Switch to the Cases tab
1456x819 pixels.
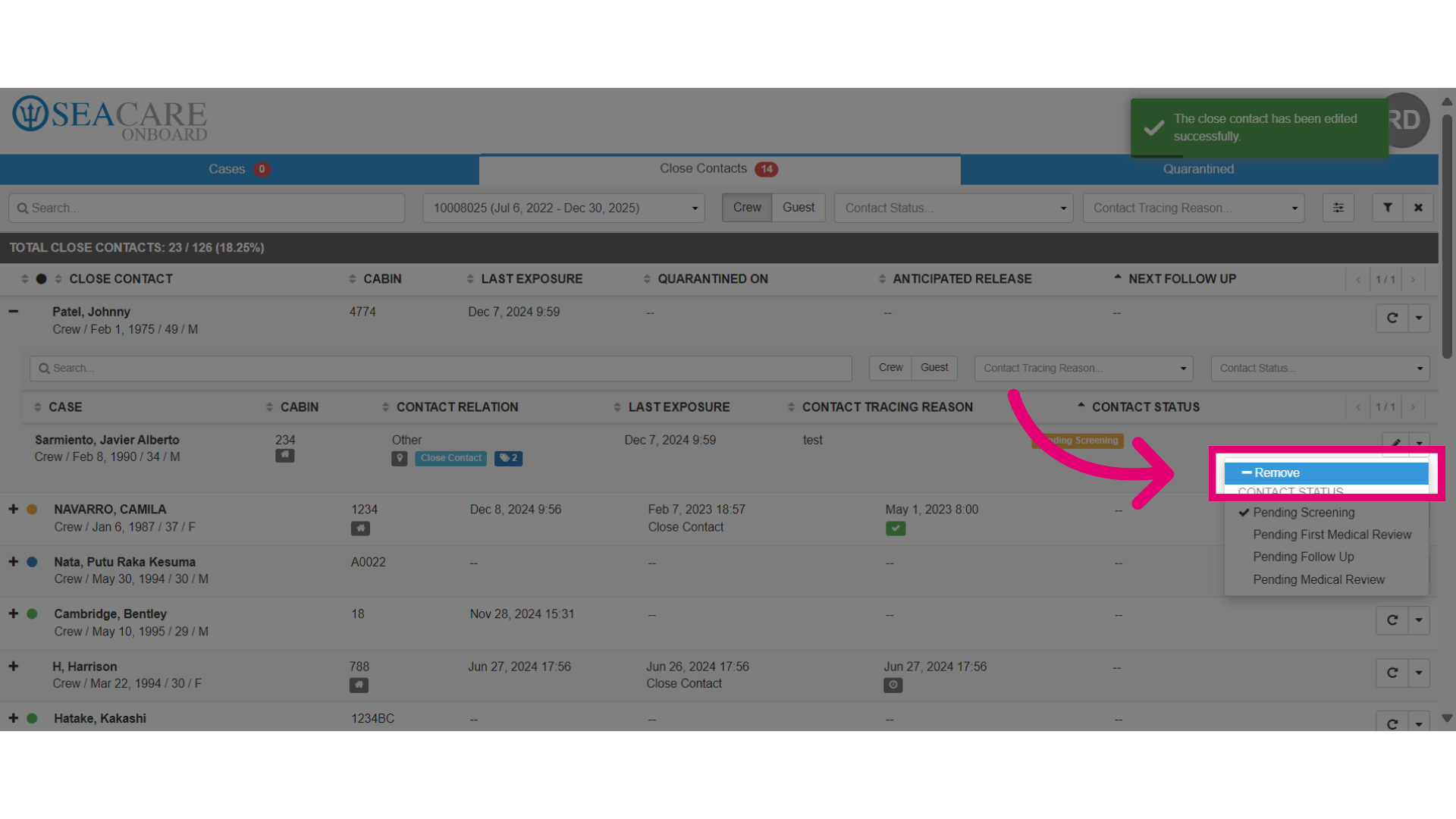click(x=239, y=169)
